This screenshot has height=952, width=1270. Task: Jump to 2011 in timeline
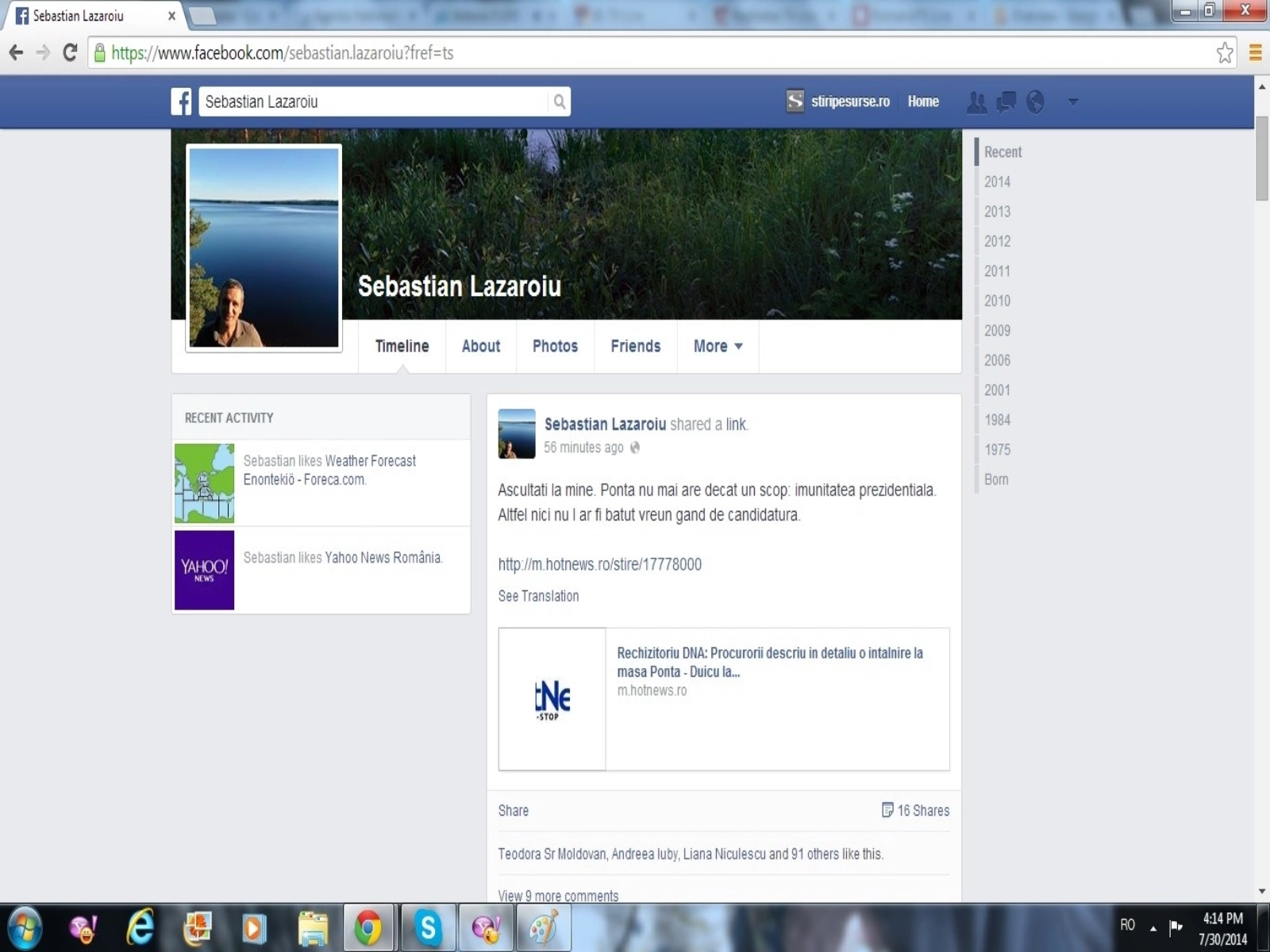(997, 271)
